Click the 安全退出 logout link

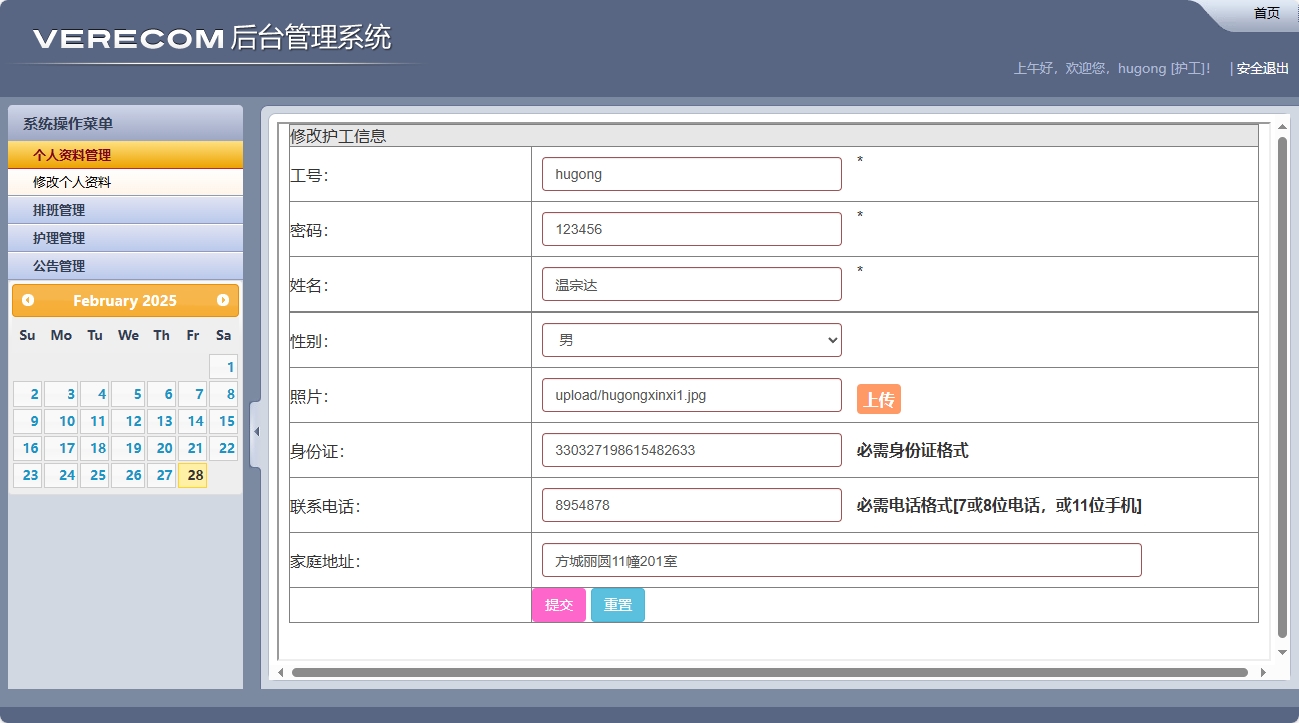point(1260,68)
